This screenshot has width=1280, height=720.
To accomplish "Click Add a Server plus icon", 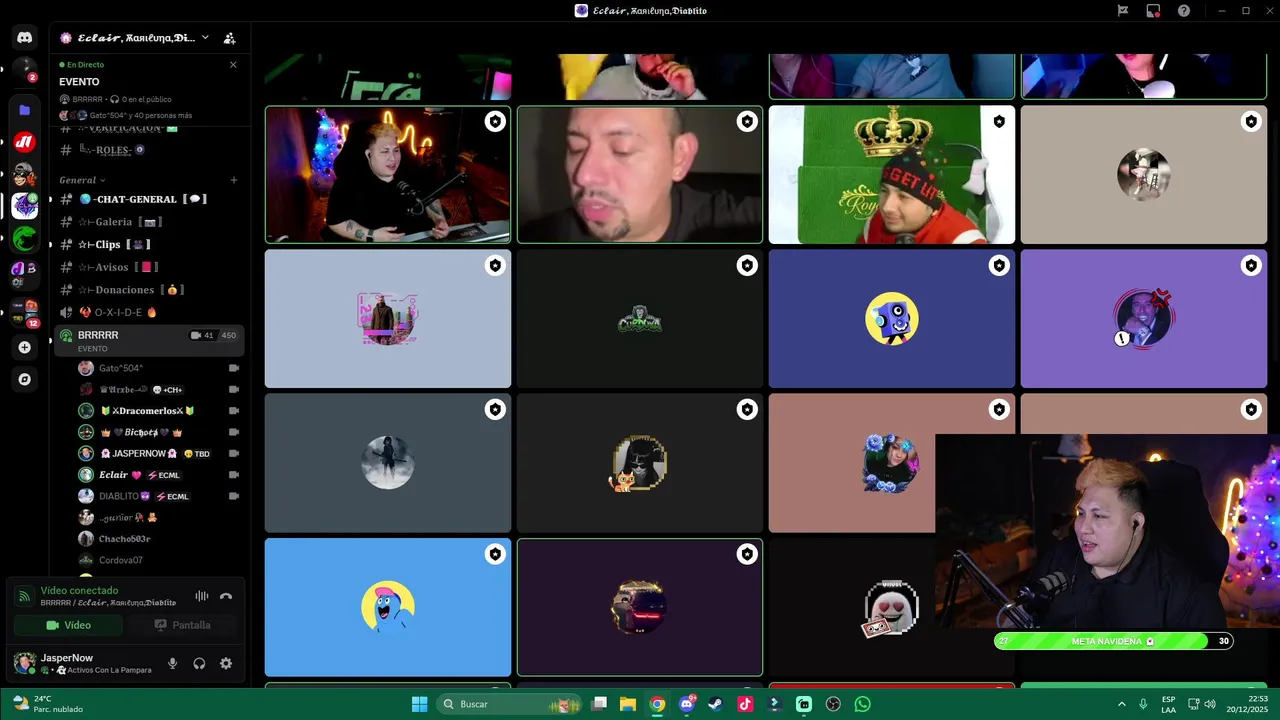I will [x=25, y=347].
